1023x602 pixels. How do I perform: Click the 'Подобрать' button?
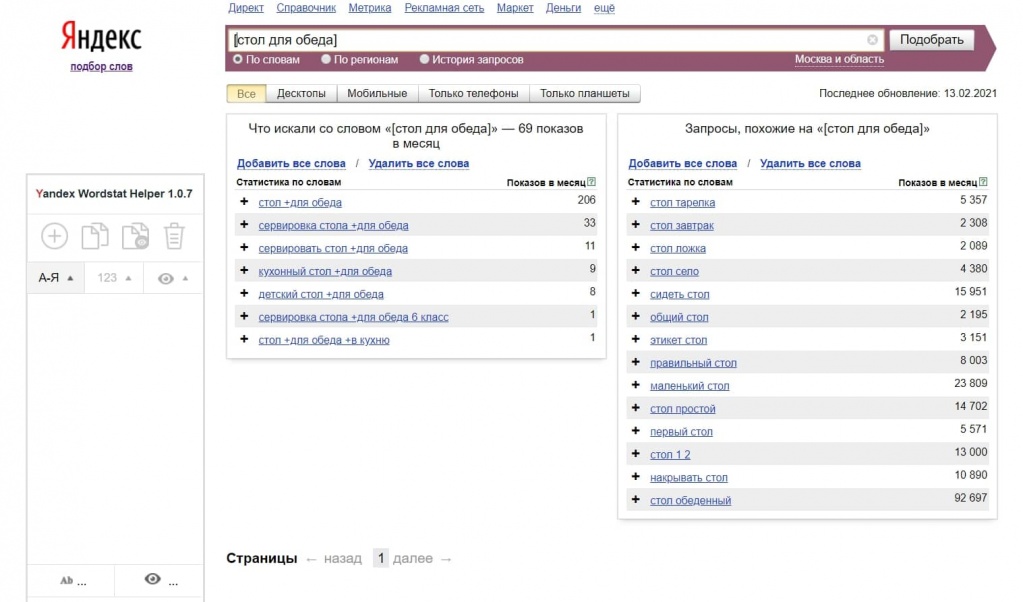(930, 40)
